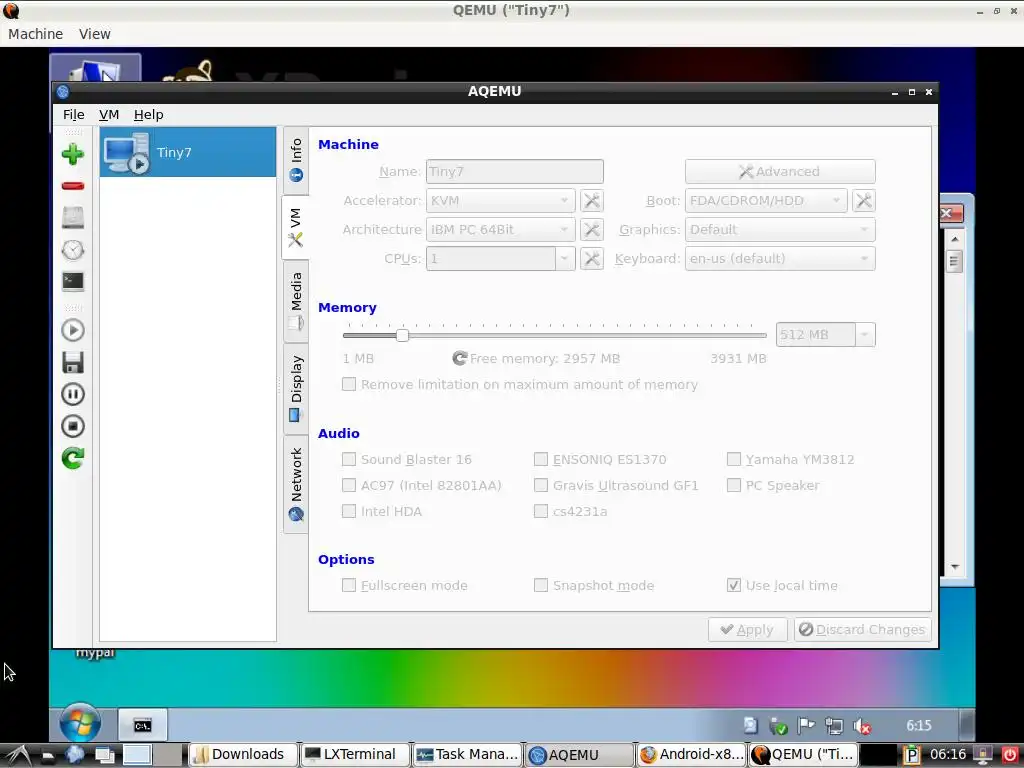Click the red power icon on host panel
The height and width of the screenshot is (768, 1024).
click(1010, 755)
